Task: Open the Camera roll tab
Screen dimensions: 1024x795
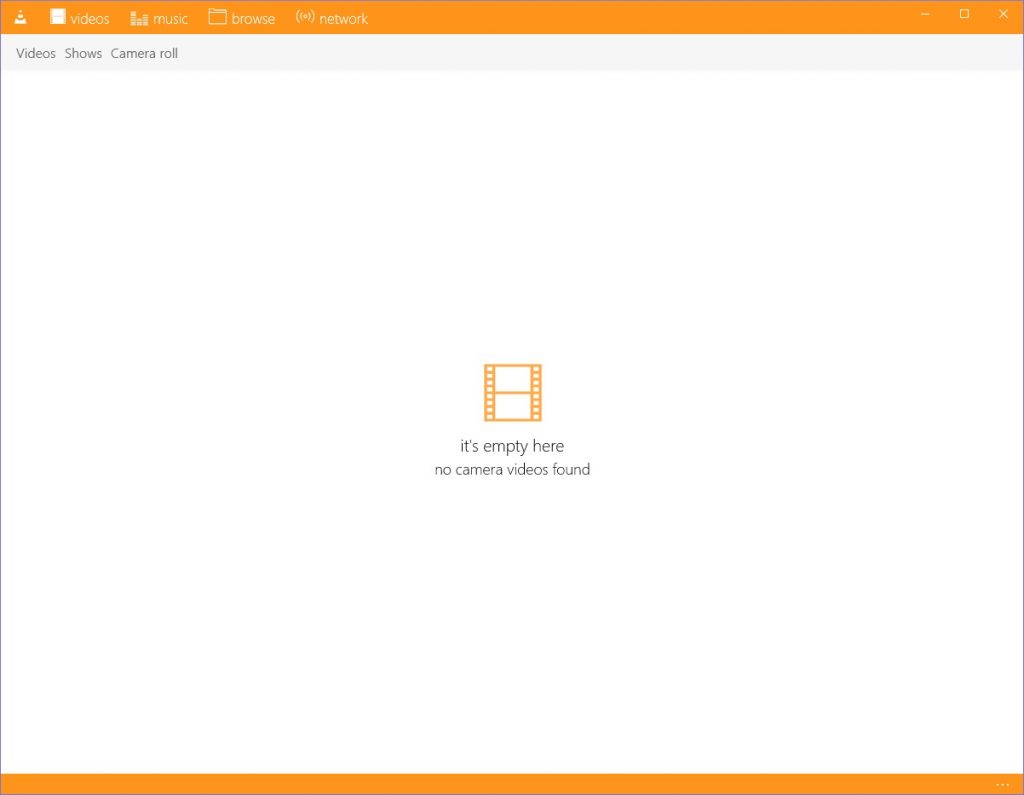Action: pos(143,53)
